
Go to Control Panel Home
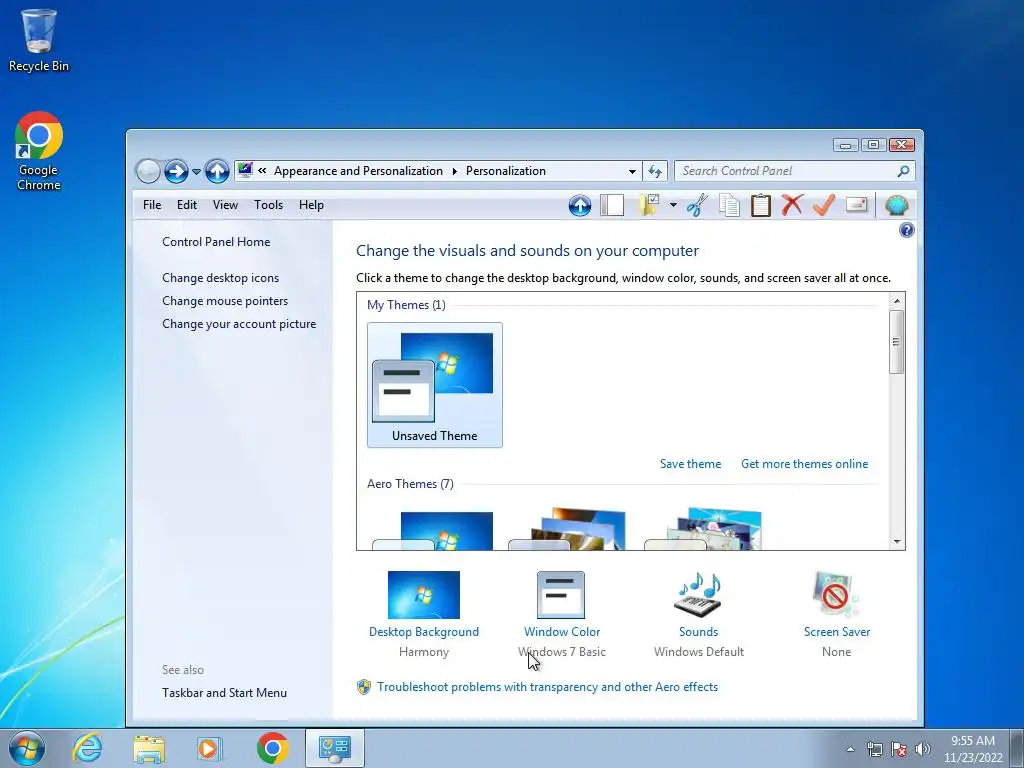[216, 242]
